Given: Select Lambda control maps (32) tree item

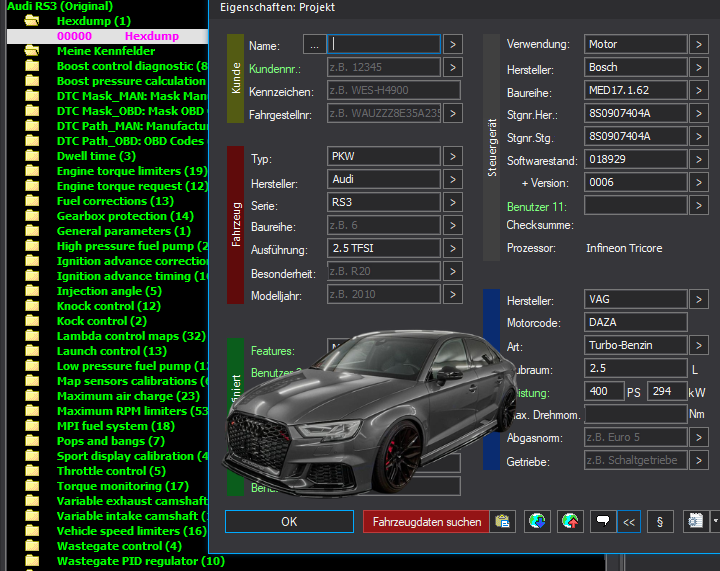Looking at the screenshot, I should click(131, 336).
